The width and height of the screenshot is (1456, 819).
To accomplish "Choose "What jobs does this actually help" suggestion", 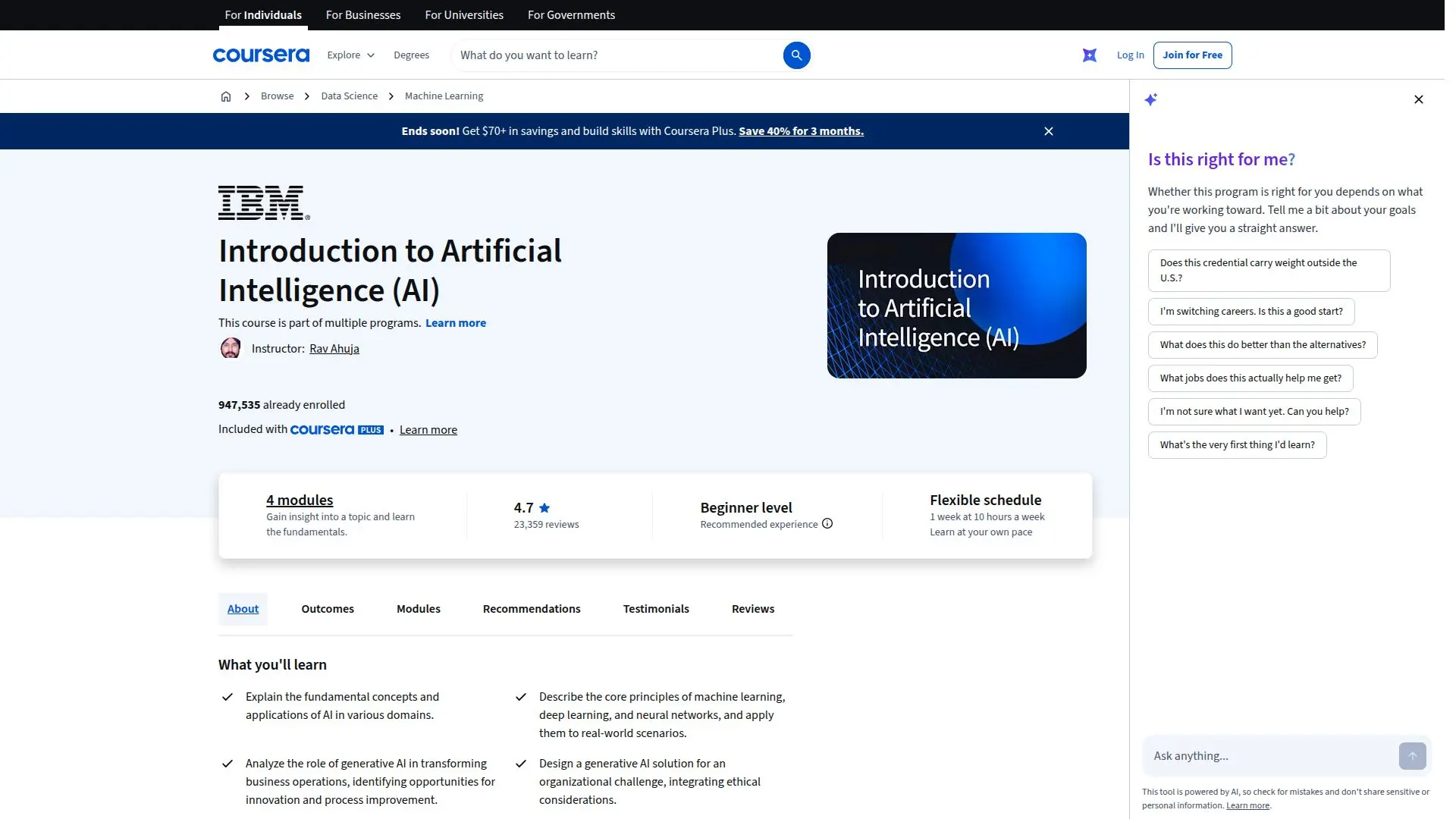I will (1250, 378).
